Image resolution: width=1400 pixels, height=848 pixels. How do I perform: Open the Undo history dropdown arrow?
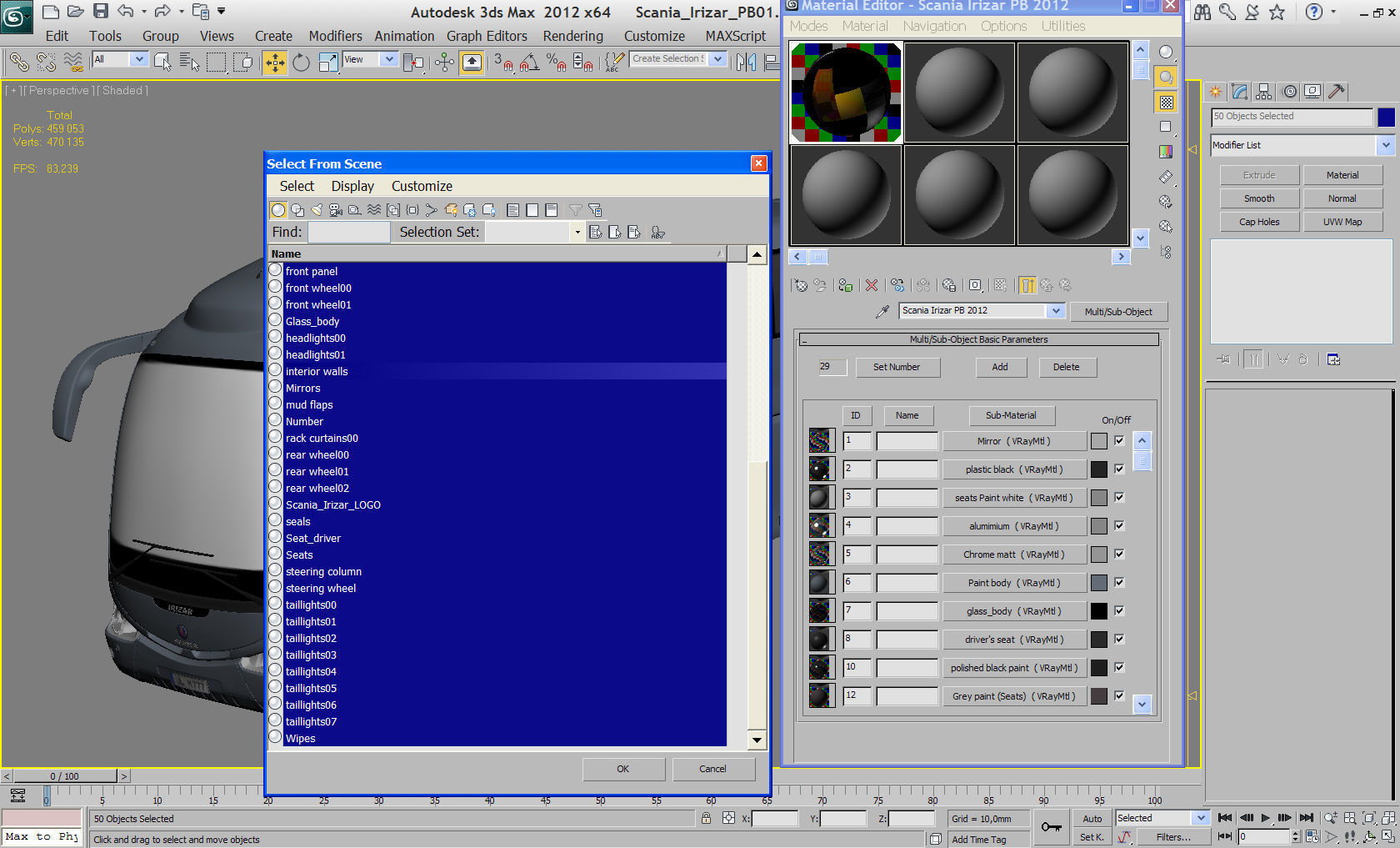click(143, 12)
